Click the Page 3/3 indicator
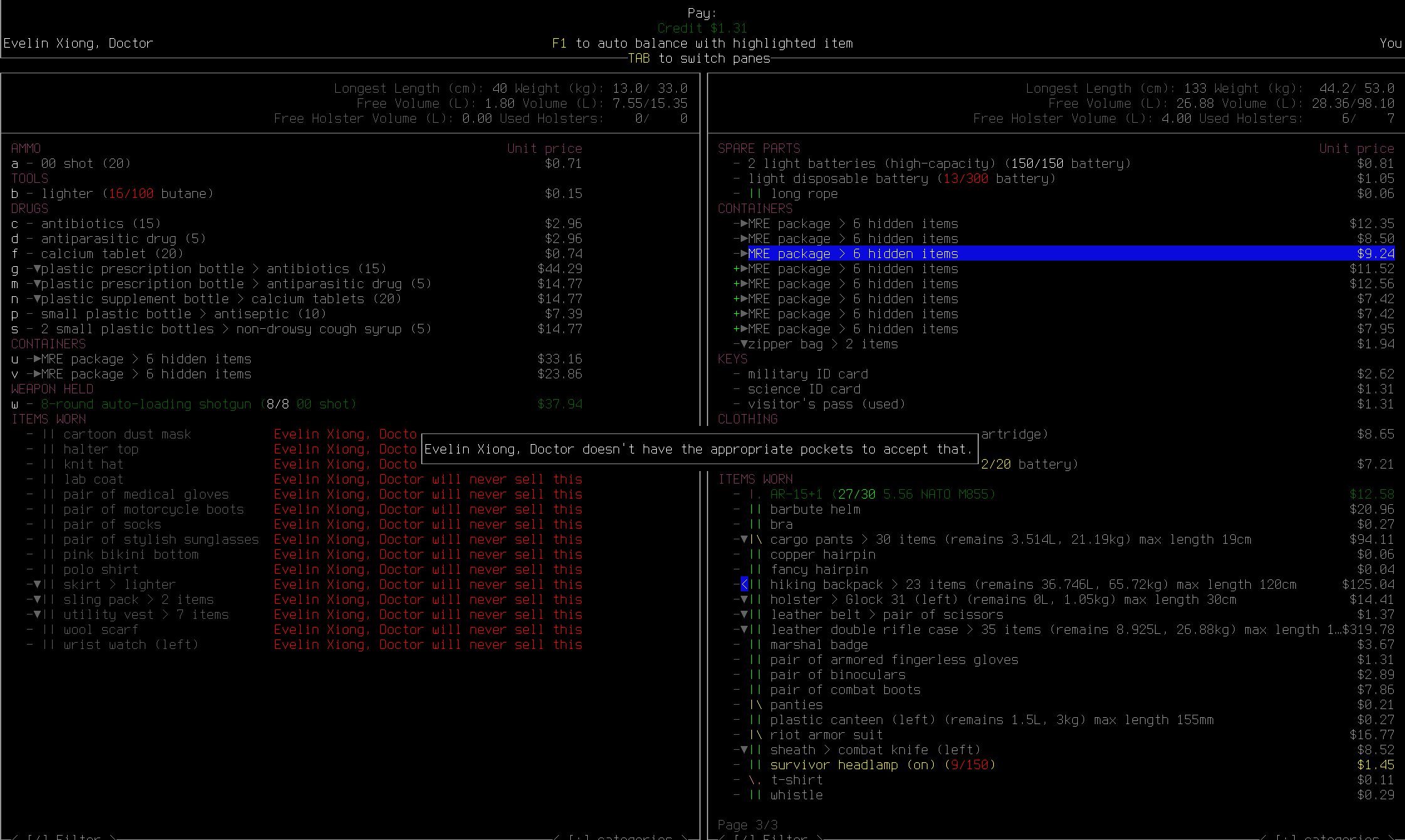This screenshot has height=840, width=1405. 747,825
